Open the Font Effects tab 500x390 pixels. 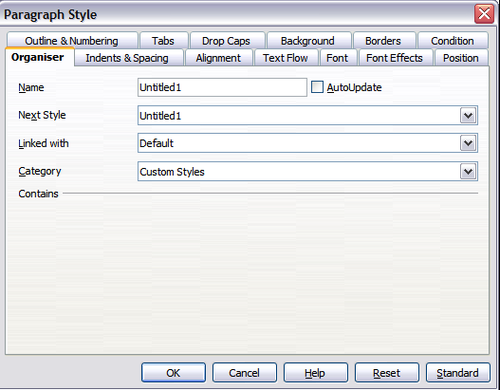(395, 58)
